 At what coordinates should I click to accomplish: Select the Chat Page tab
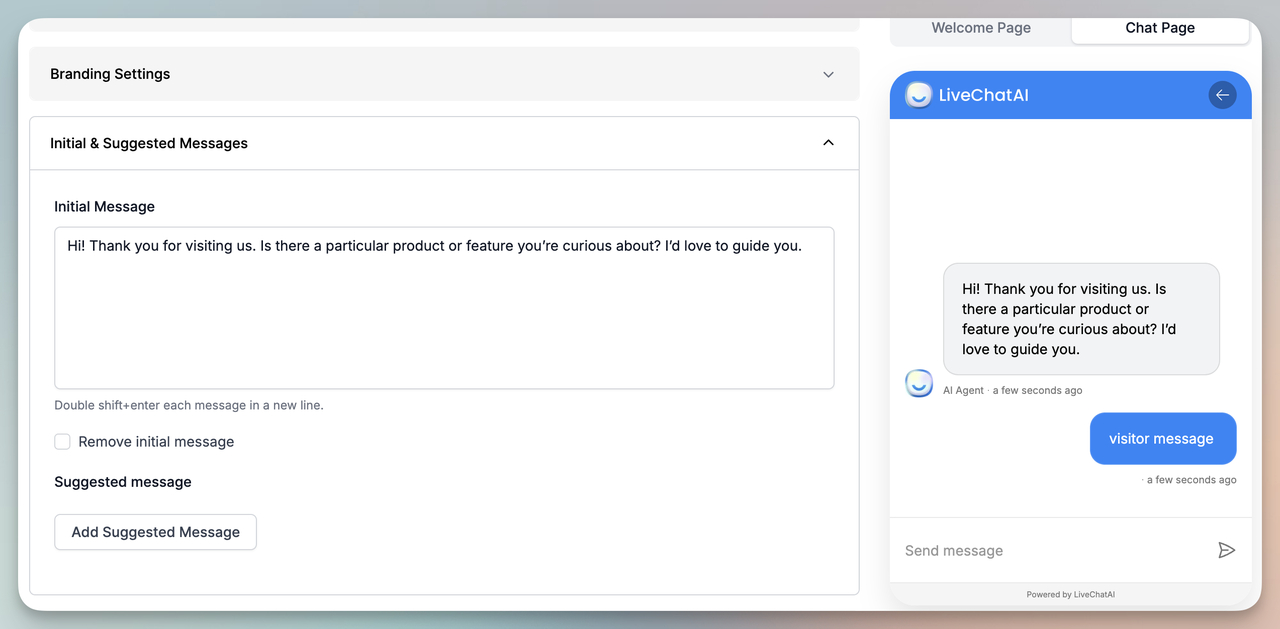[1159, 28]
